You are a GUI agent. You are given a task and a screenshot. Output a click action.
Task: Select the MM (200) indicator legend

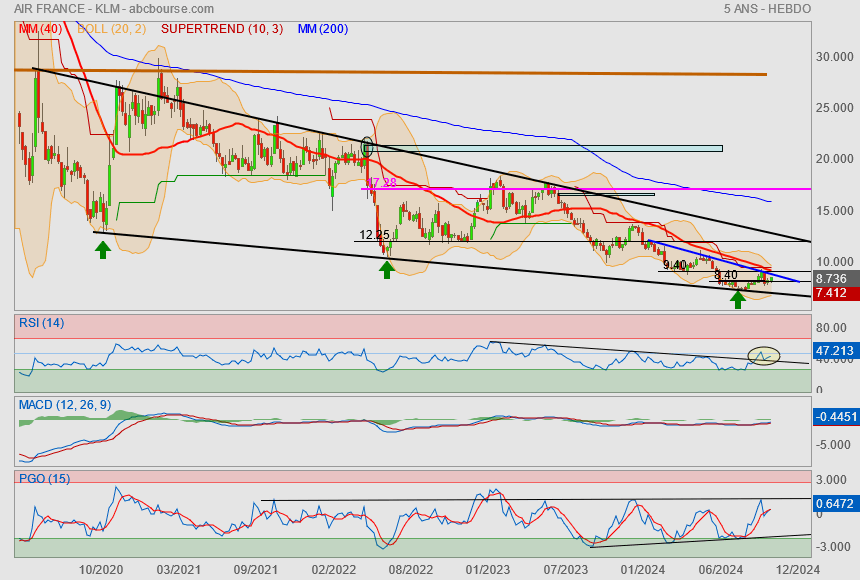point(323,29)
